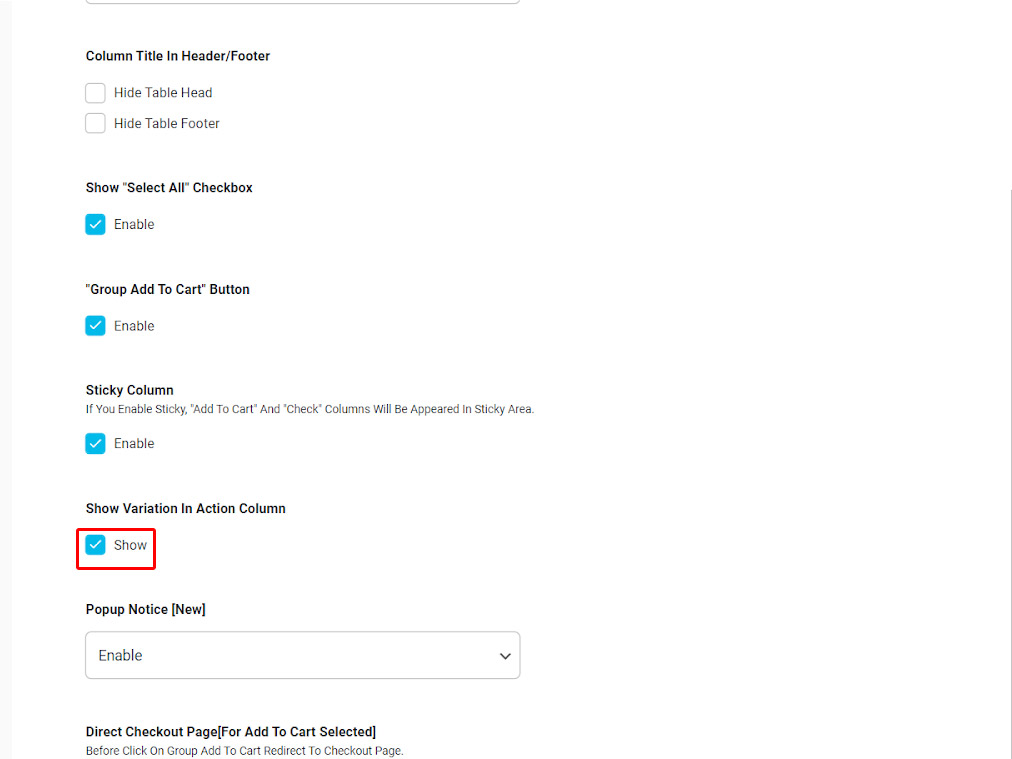Click the partially visible input field at top

[303, 1]
